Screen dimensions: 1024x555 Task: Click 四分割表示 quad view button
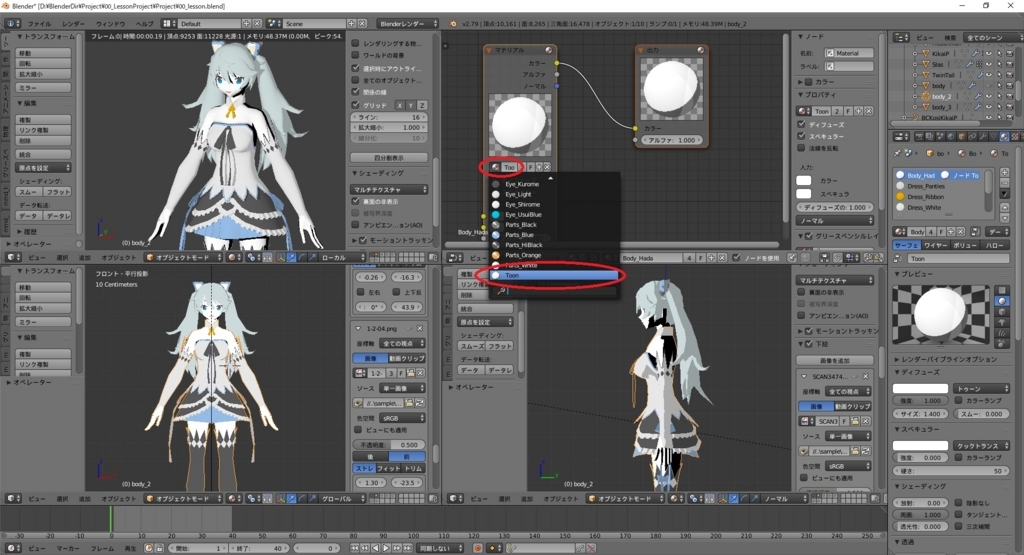click(x=389, y=157)
